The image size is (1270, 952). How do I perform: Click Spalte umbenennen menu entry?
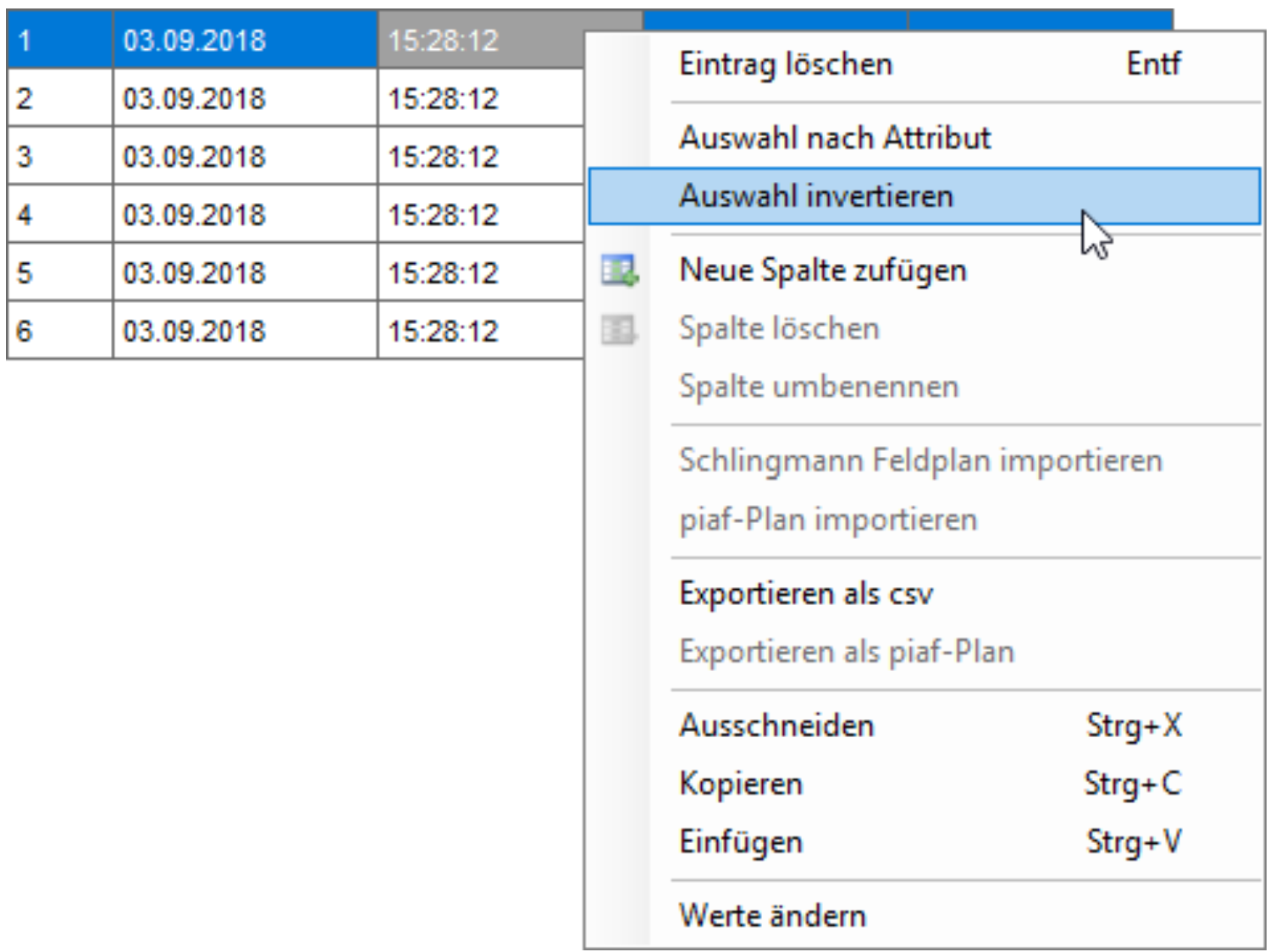[819, 387]
